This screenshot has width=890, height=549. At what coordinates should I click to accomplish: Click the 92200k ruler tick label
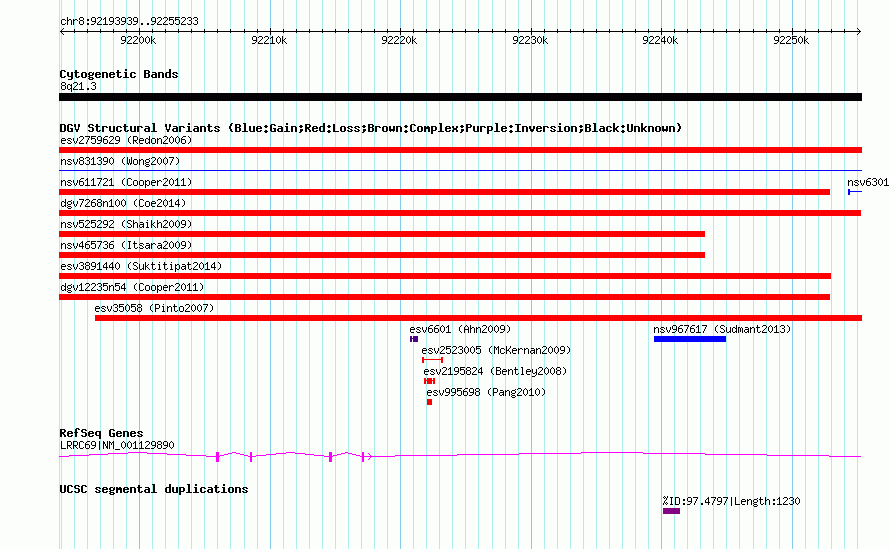click(x=138, y=40)
